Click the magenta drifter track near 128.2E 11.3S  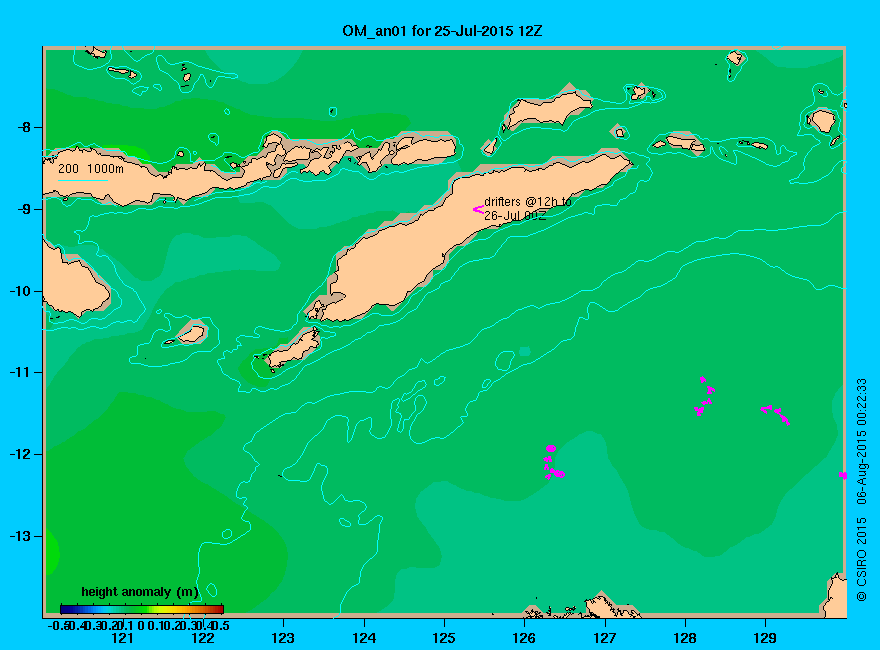(704, 396)
